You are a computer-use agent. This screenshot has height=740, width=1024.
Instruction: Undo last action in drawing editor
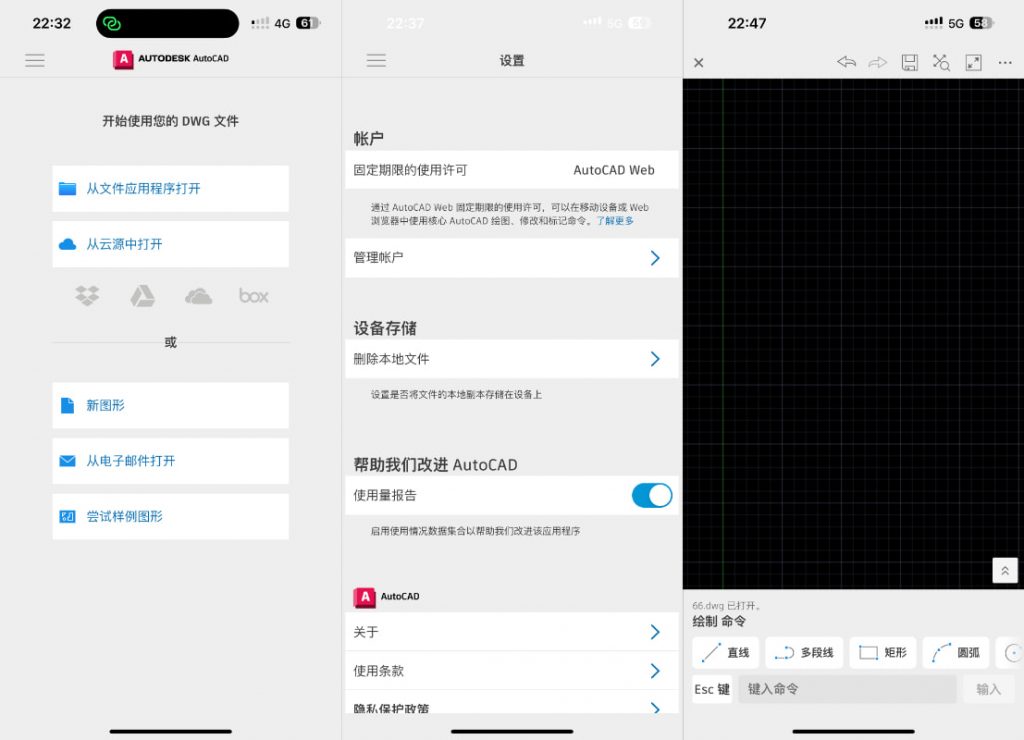846,62
